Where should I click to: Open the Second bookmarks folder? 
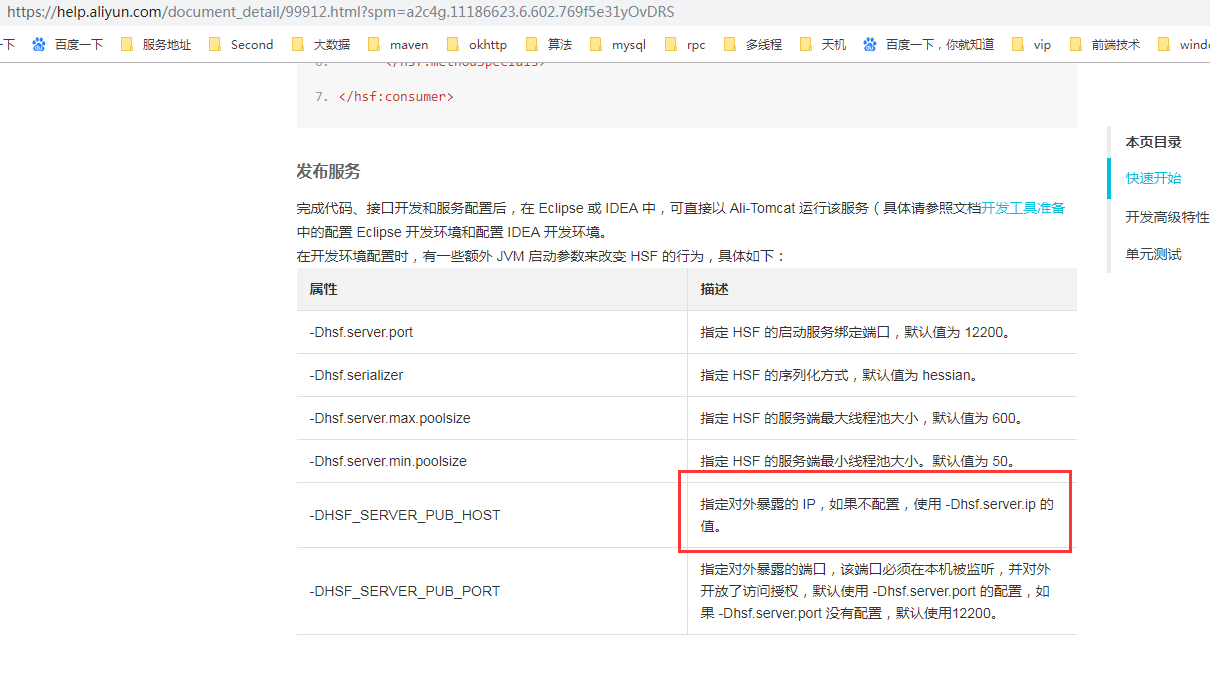[x=252, y=44]
